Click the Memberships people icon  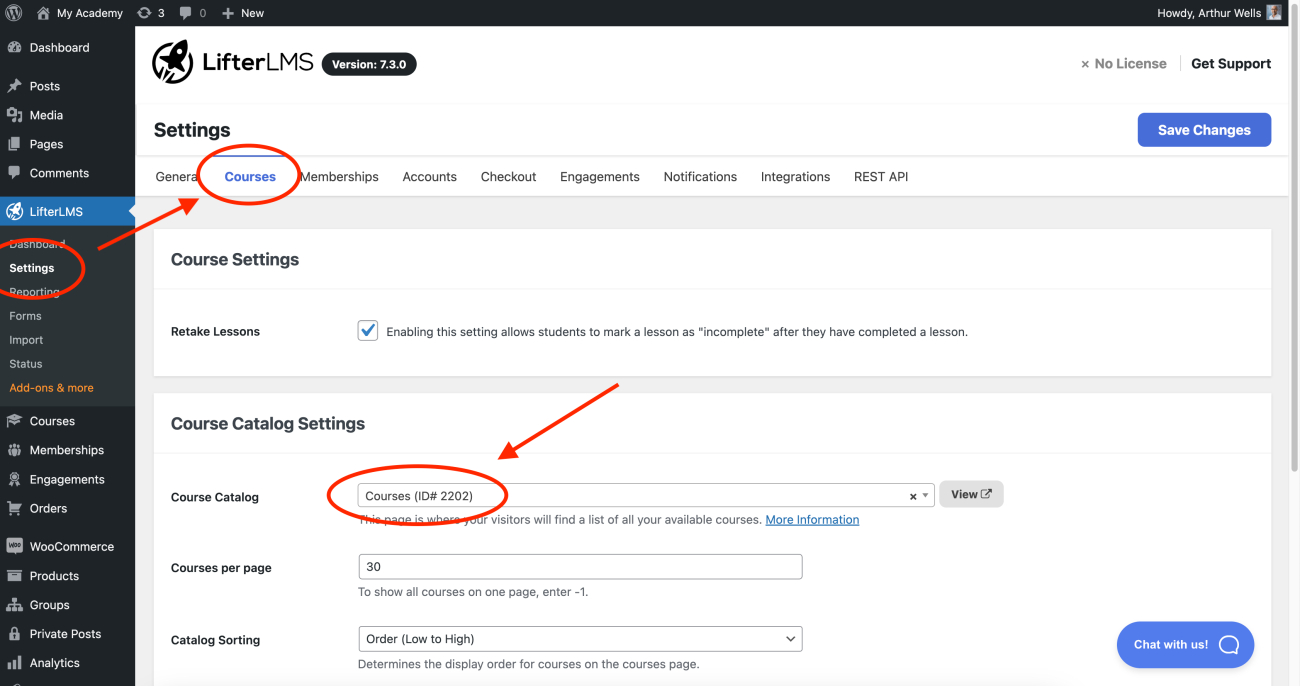14,450
